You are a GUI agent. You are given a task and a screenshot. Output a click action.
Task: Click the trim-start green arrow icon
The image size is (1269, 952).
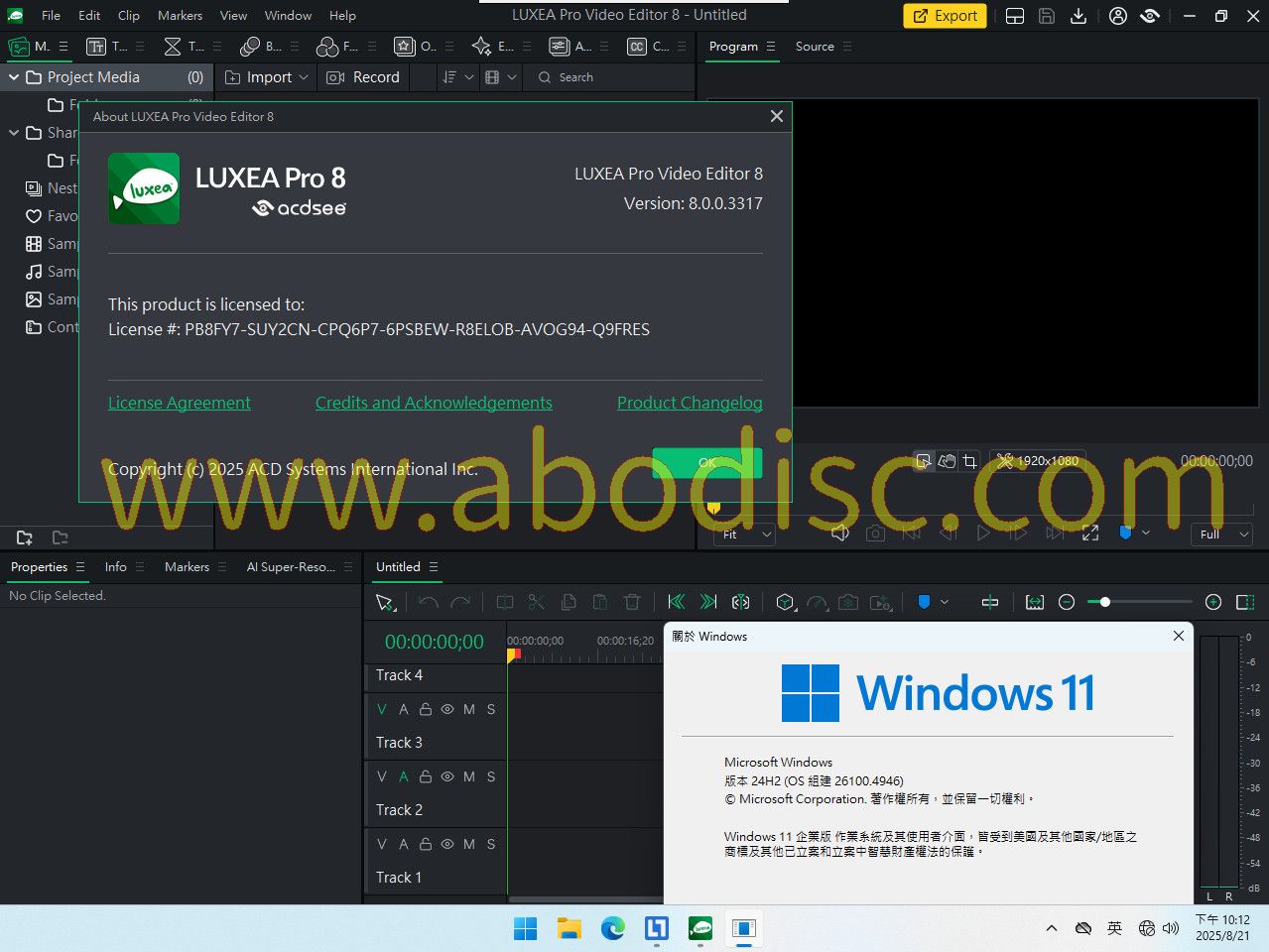click(677, 602)
